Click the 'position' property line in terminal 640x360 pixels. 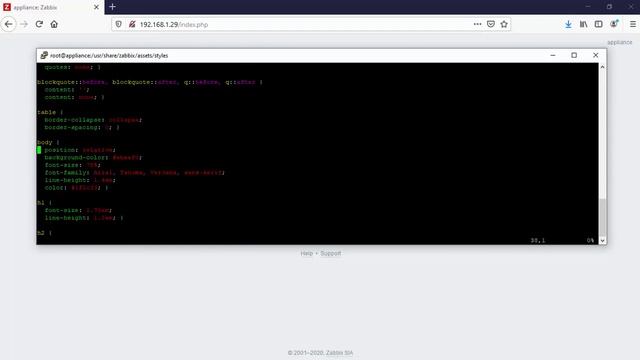(x=80, y=150)
